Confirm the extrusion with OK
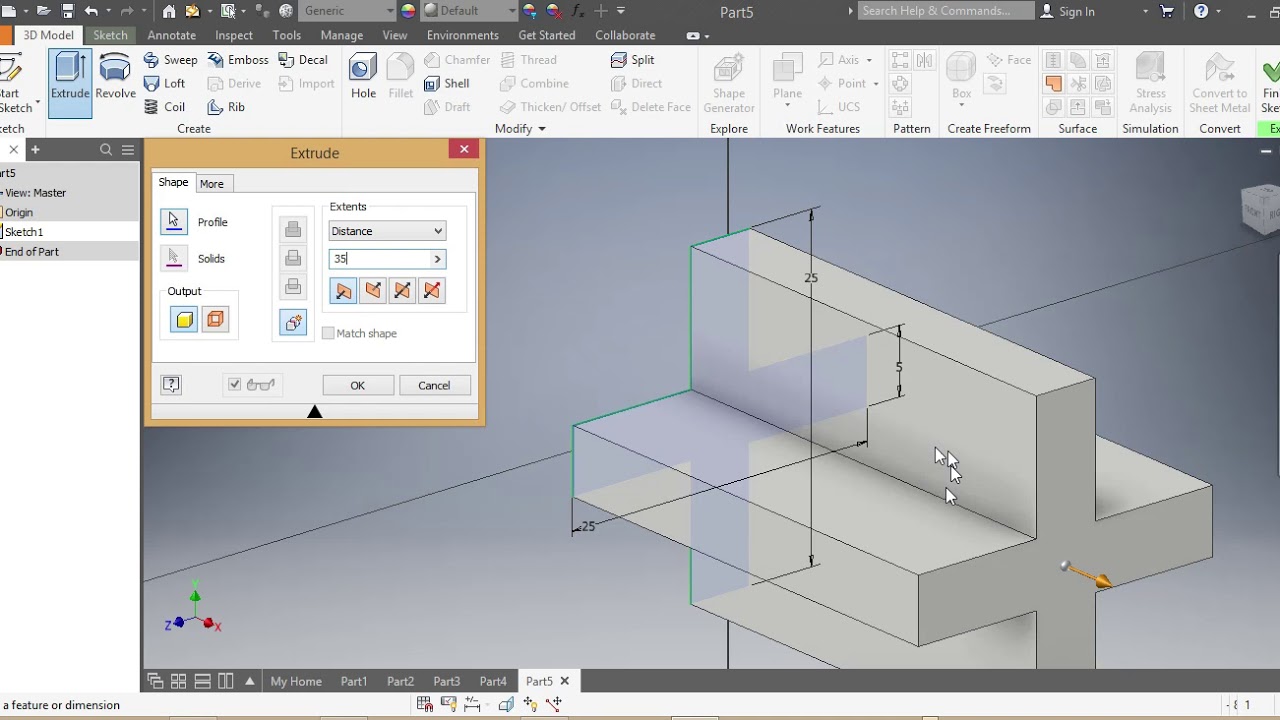 [x=358, y=386]
